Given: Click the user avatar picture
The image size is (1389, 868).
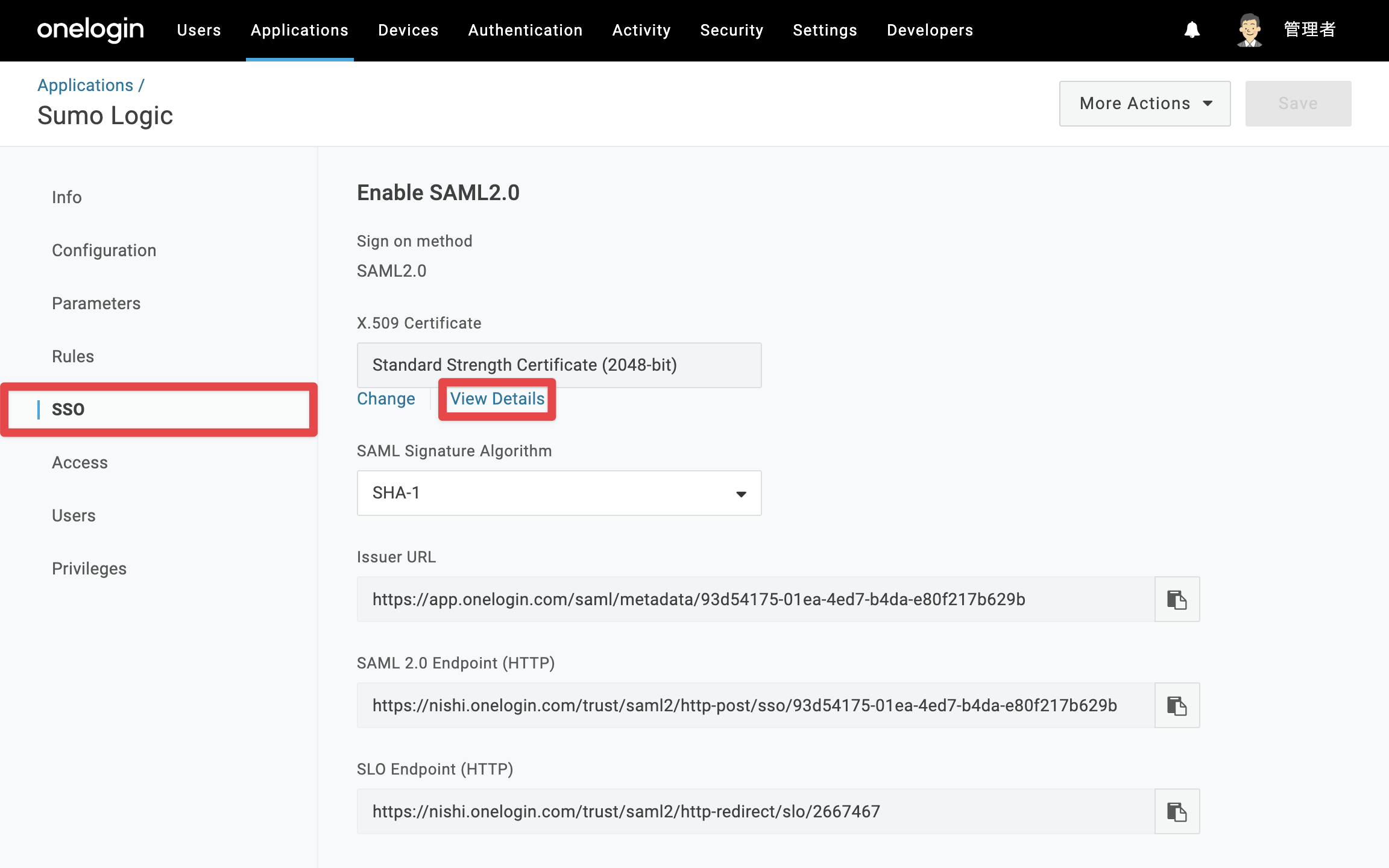Looking at the screenshot, I should [1250, 30].
